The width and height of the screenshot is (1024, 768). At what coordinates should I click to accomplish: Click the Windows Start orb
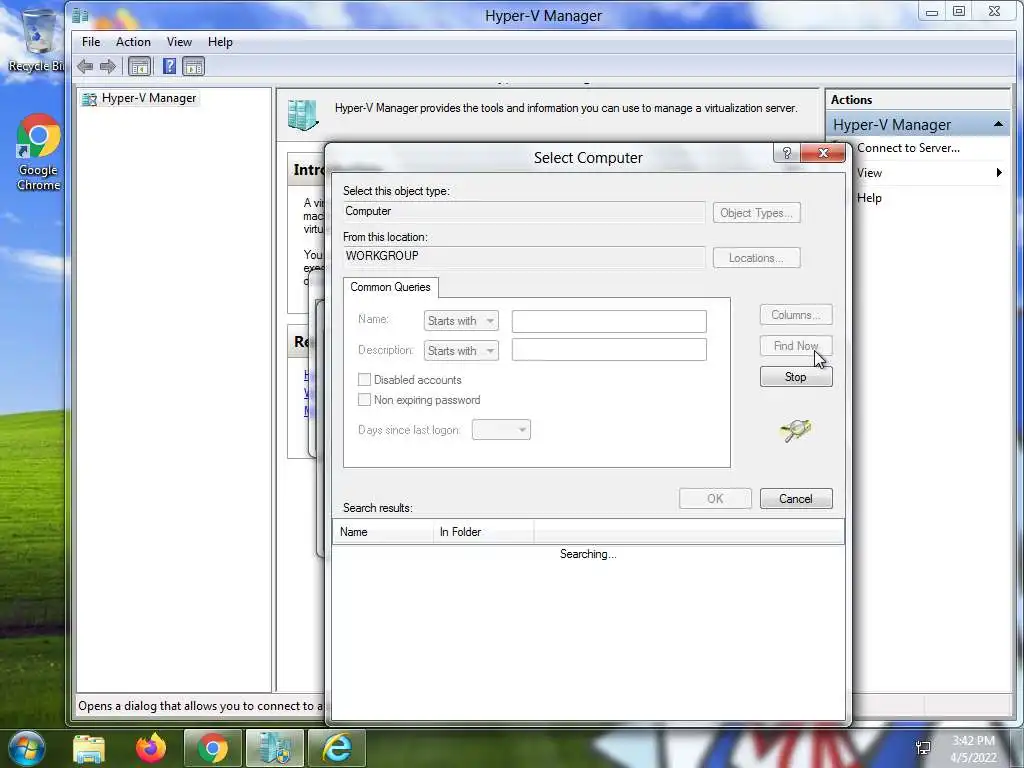[x=26, y=748]
